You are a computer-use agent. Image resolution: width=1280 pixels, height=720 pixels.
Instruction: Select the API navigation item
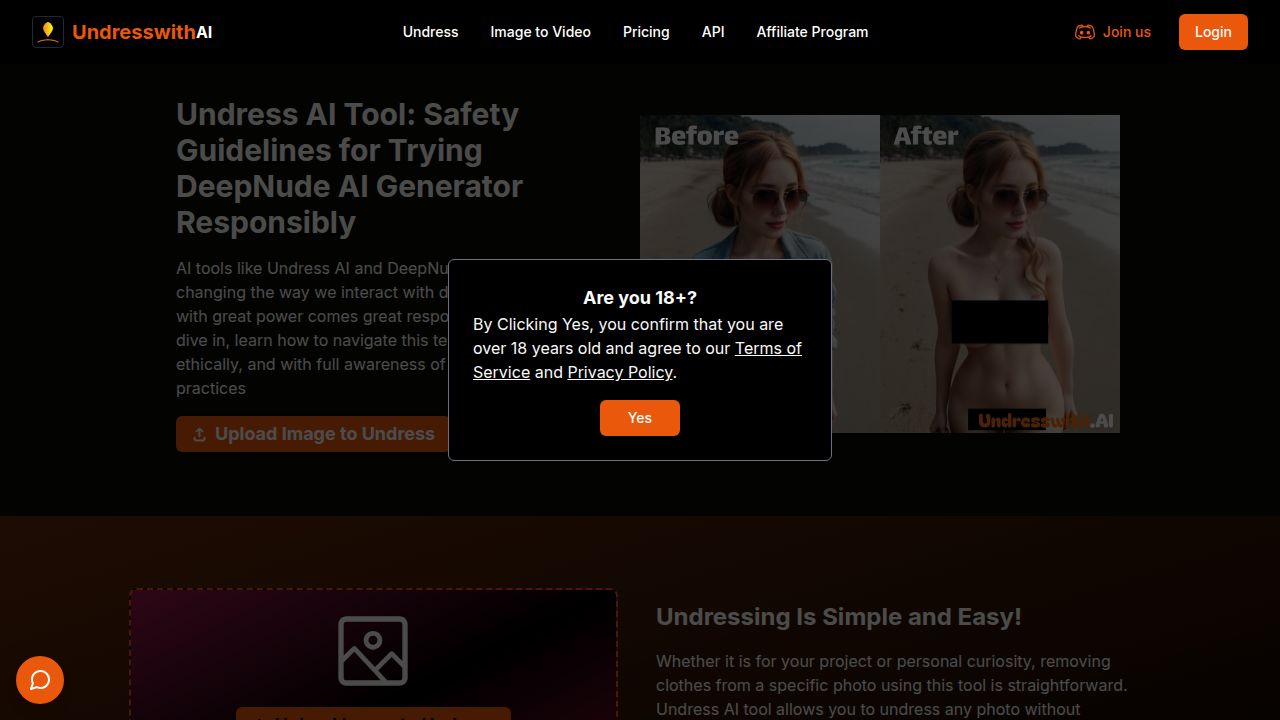click(x=713, y=32)
